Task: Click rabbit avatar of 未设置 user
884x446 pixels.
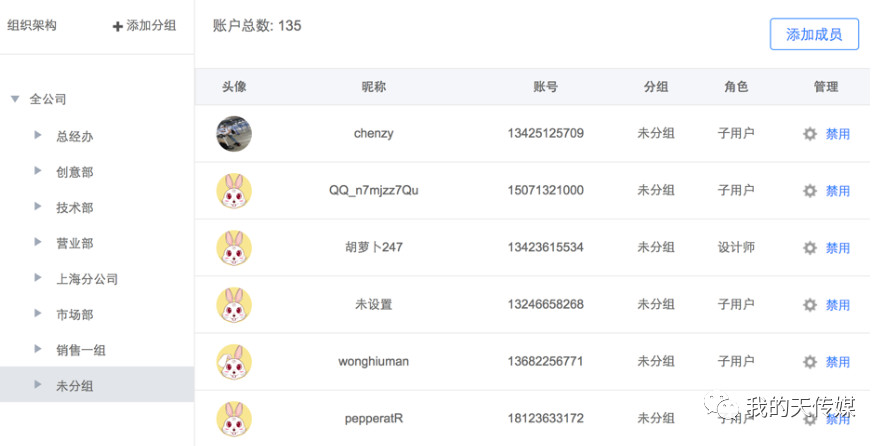Action: 234,305
